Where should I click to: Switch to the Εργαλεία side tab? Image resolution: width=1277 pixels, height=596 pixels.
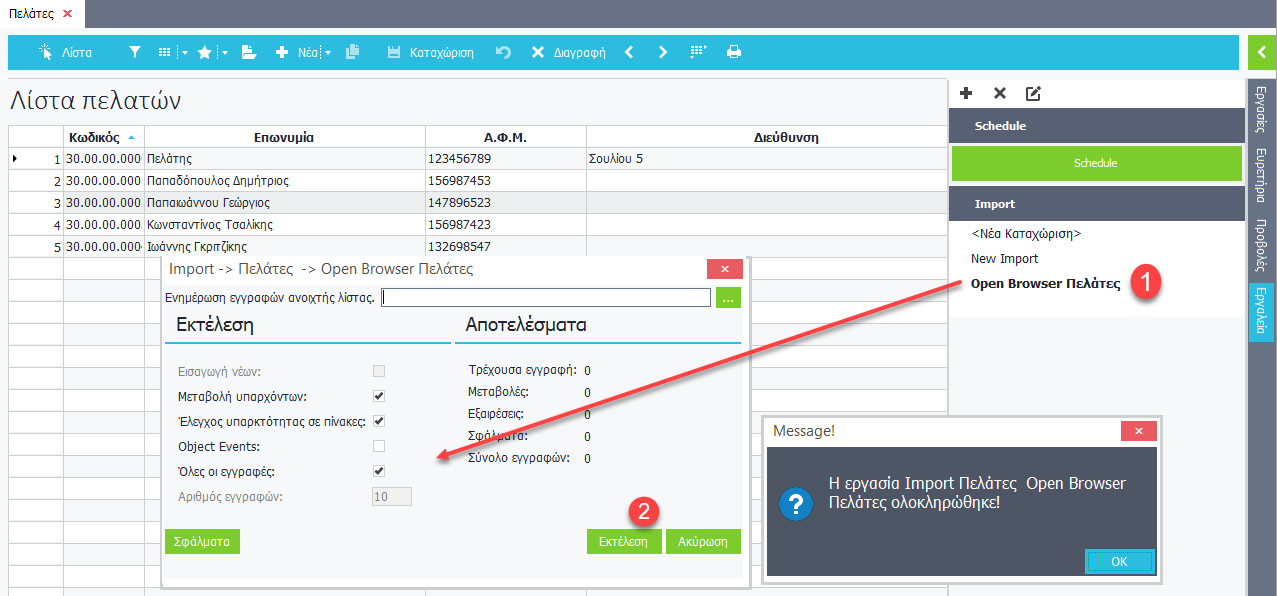(x=1261, y=311)
